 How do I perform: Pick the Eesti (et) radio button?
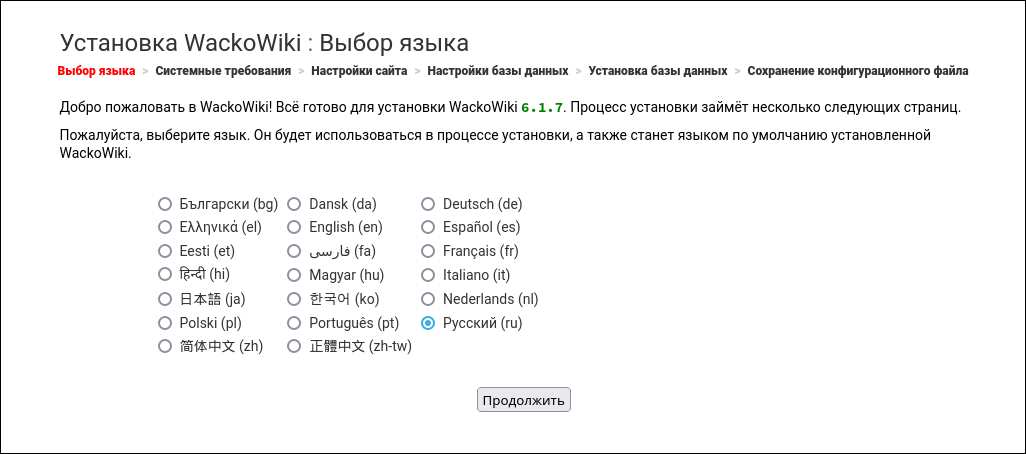[165, 251]
